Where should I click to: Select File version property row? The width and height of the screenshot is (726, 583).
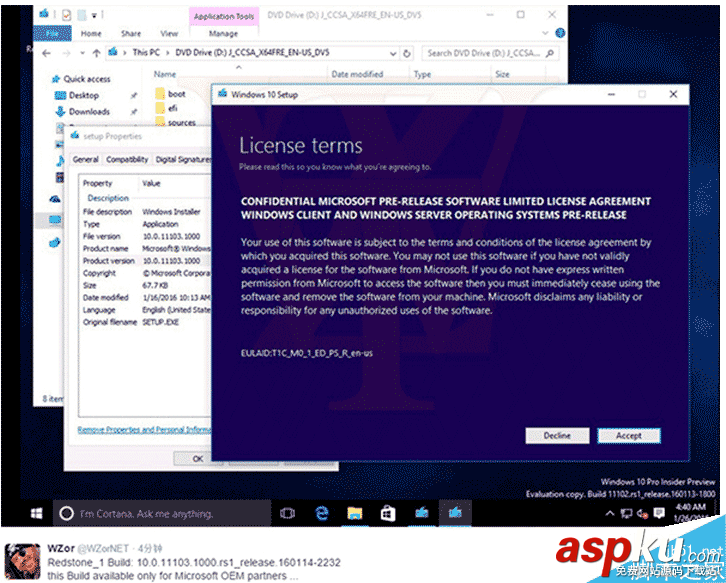coord(145,237)
